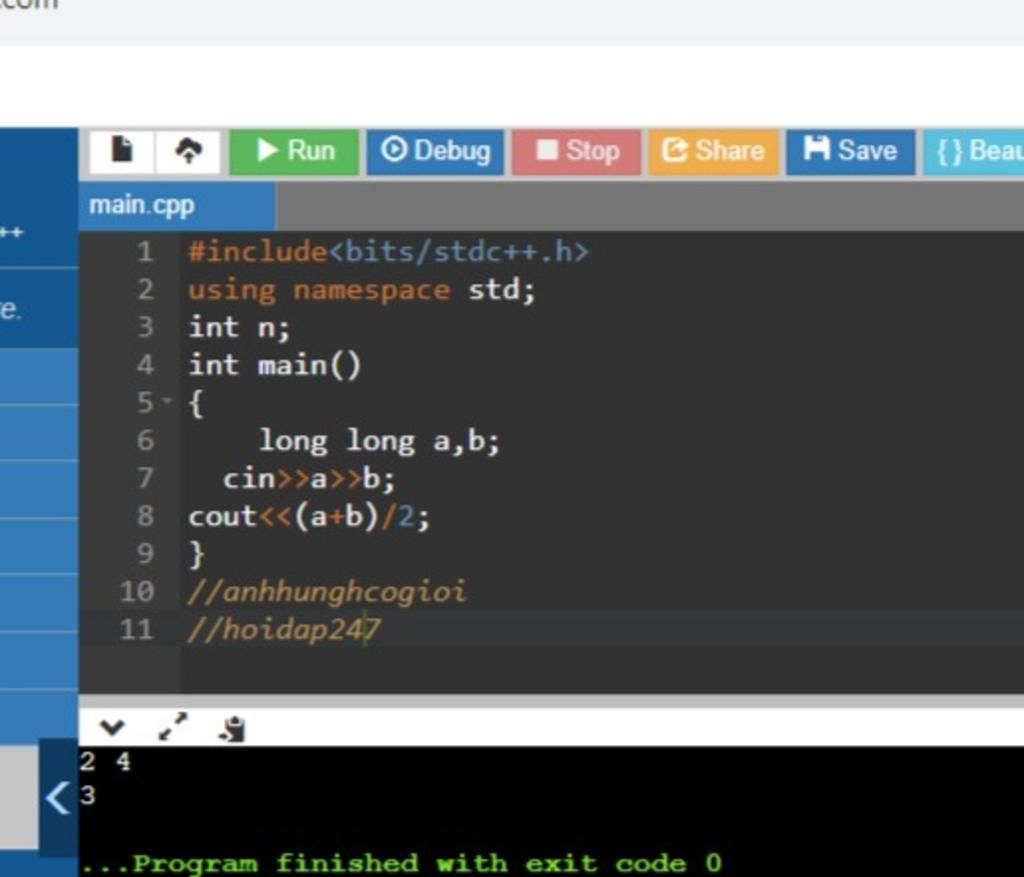Select line number 11 in the gutter
Image resolution: width=1024 pixels, height=877 pixels.
(137, 630)
